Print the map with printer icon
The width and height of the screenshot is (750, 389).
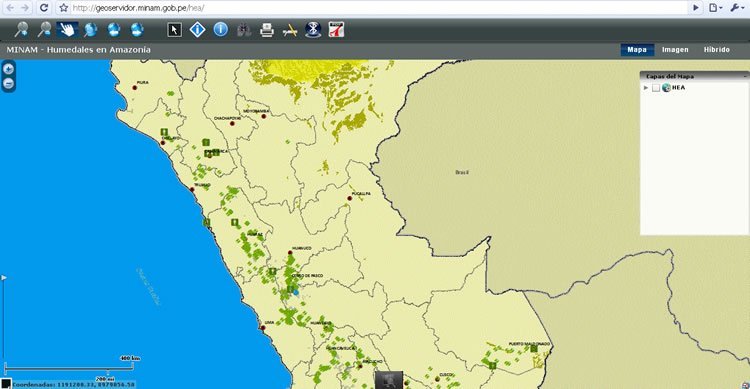point(267,30)
